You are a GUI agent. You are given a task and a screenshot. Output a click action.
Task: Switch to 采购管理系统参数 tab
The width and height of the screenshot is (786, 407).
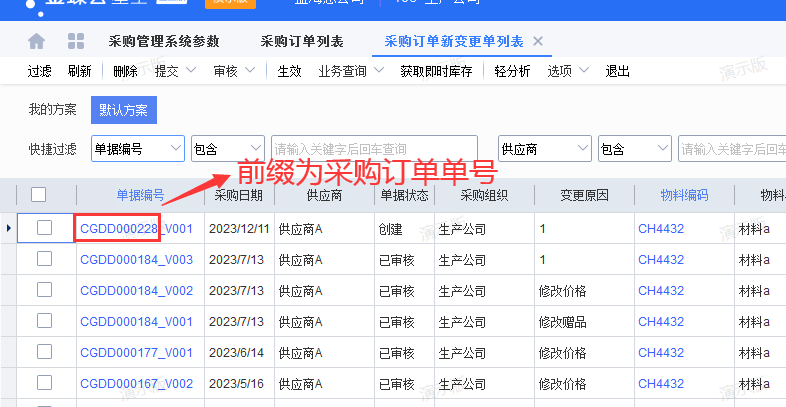(164, 41)
